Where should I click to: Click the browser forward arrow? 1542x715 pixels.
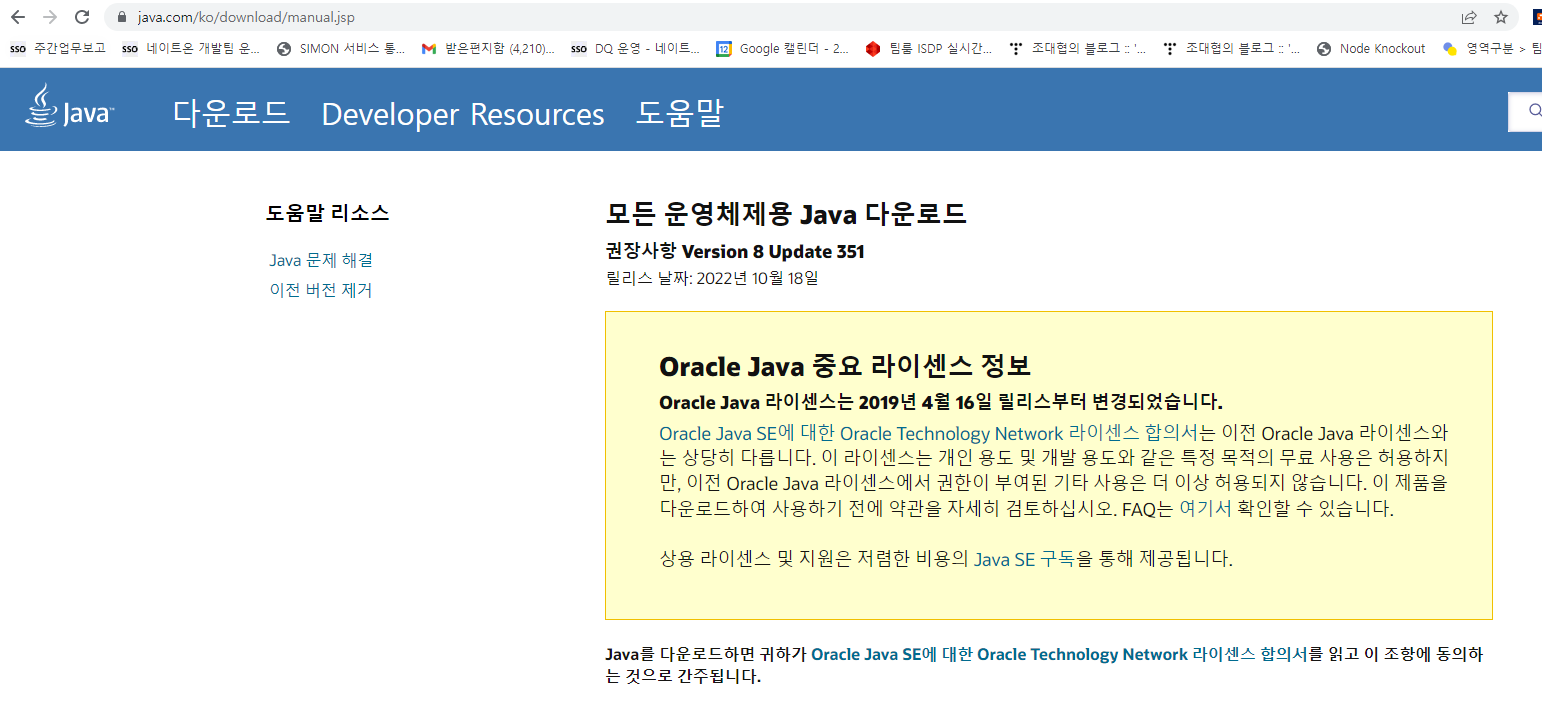pyautogui.click(x=50, y=17)
